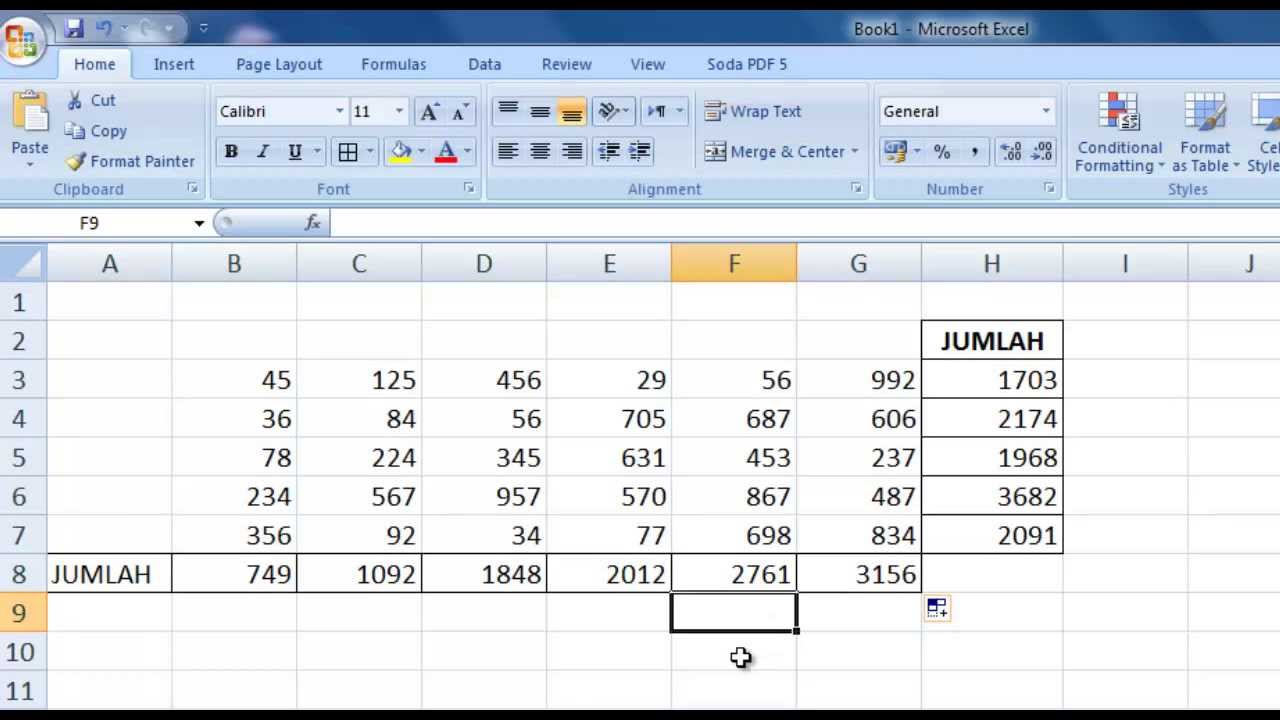The image size is (1280, 720).
Task: Click the Insert Function fx icon
Action: coord(312,223)
